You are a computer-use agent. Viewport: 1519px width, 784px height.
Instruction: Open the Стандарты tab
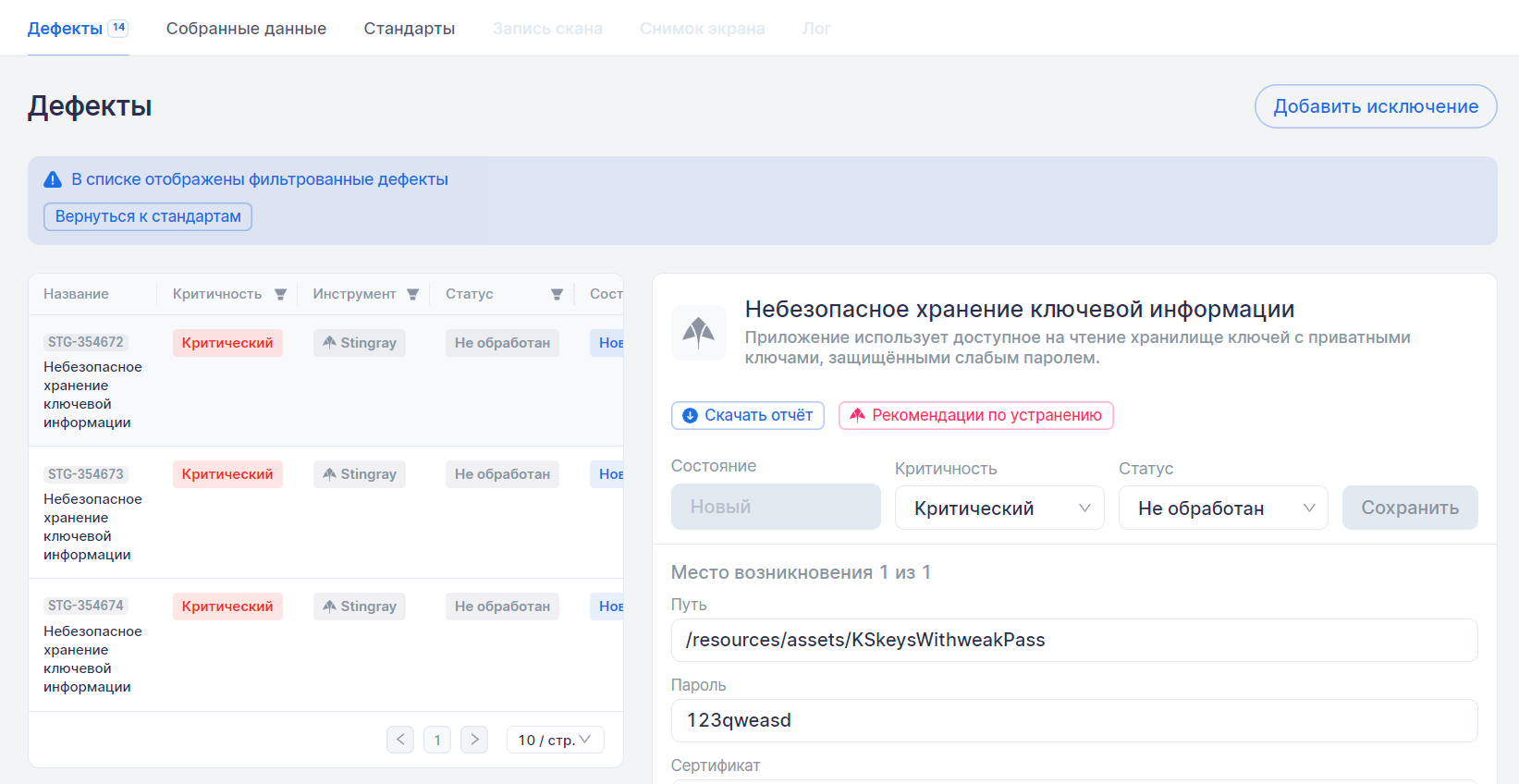coord(409,29)
